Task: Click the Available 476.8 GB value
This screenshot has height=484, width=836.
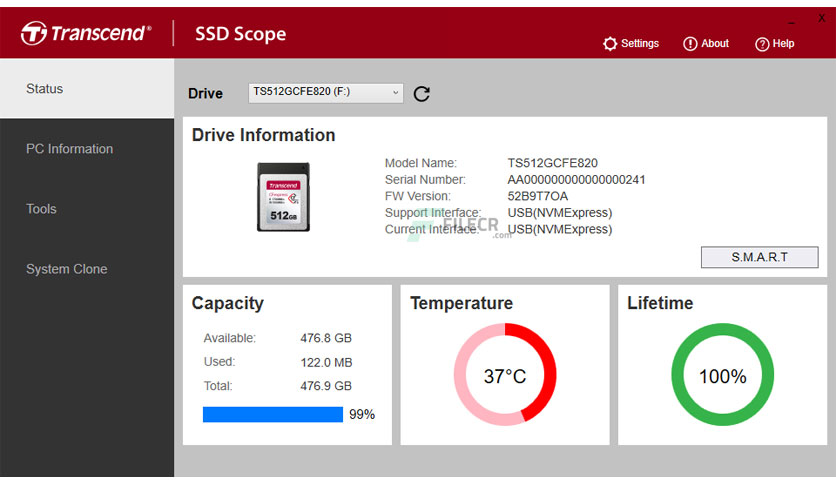Action: point(326,338)
